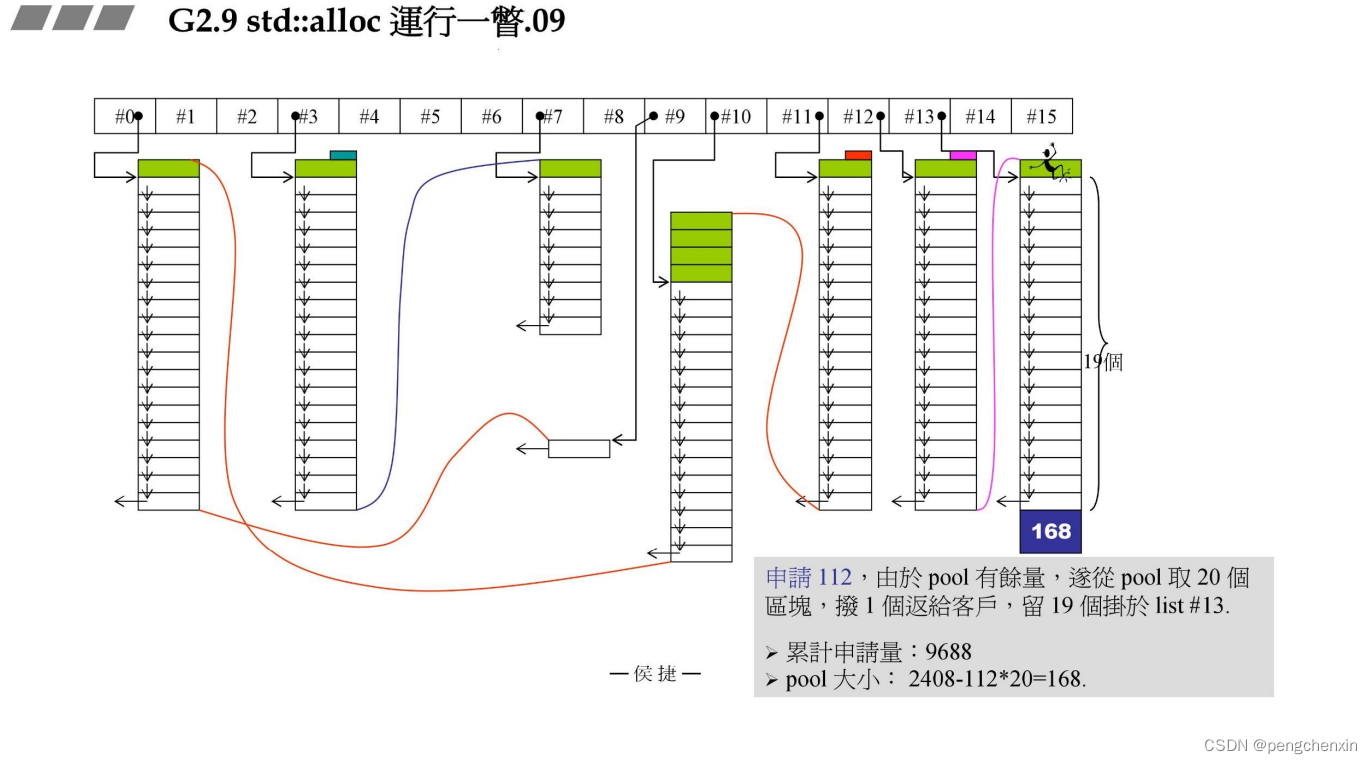Click the blue '申請 112' text
1372x764 pixels.
(808, 577)
